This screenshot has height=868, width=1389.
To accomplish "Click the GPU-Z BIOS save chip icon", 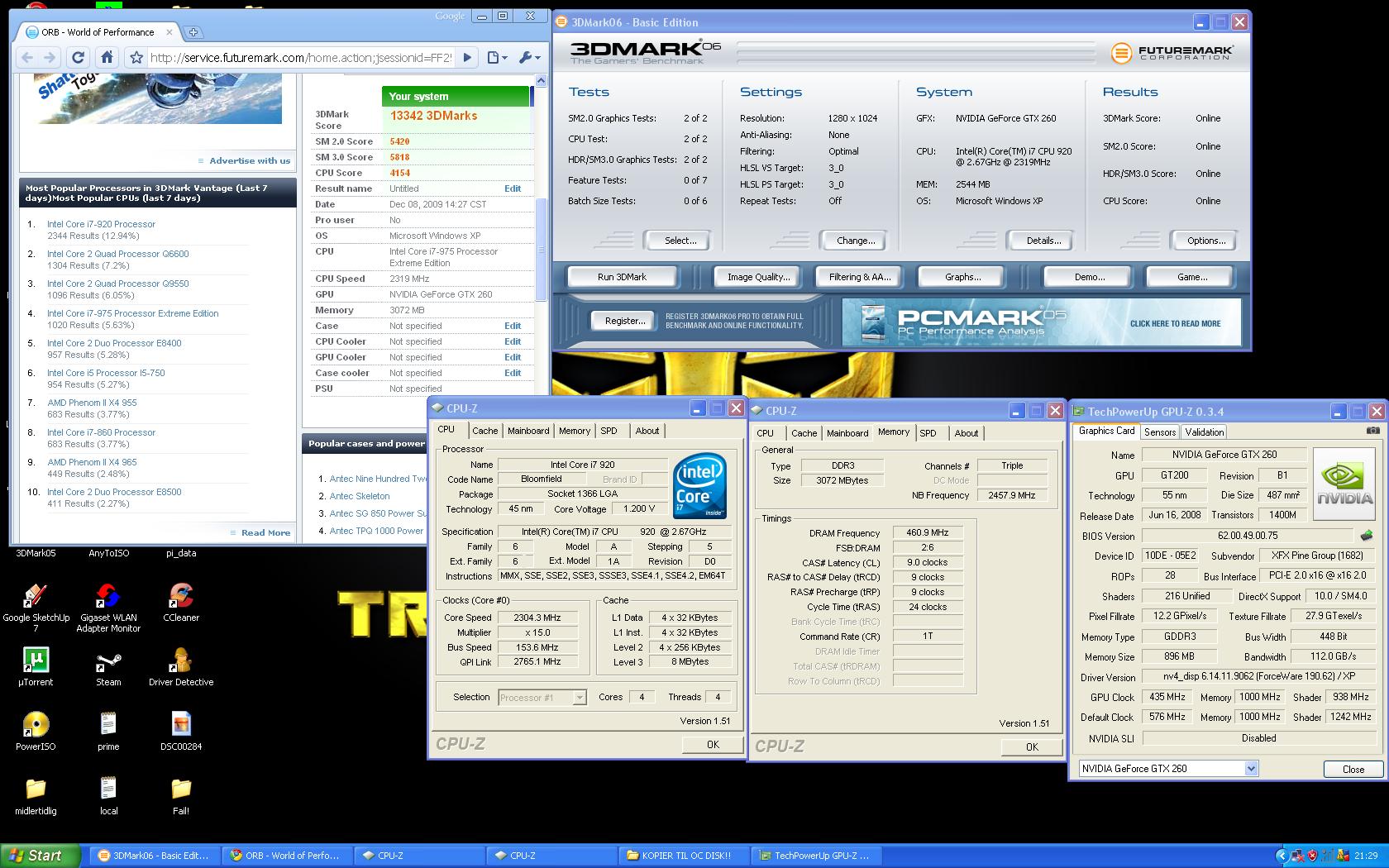I will click(x=1367, y=536).
